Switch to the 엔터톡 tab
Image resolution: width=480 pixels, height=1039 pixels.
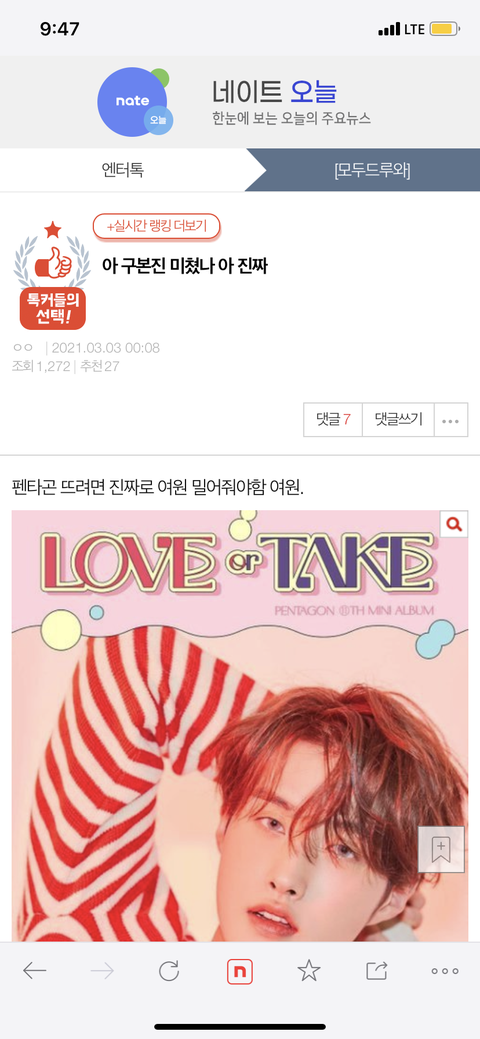tap(123, 170)
